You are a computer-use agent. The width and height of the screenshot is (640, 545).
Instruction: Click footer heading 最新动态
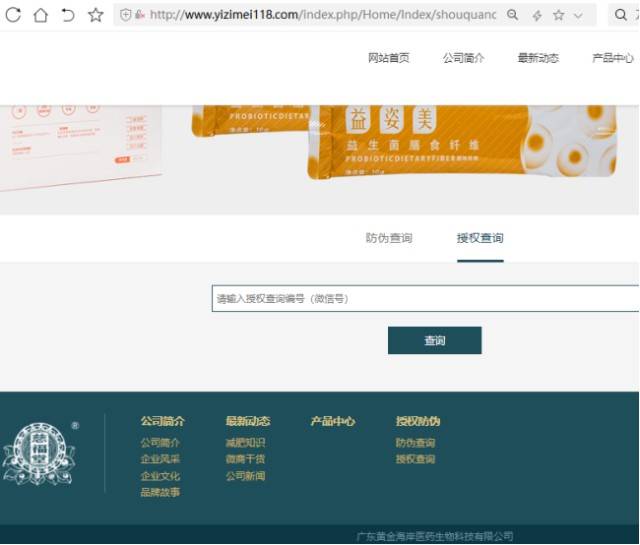coord(248,421)
